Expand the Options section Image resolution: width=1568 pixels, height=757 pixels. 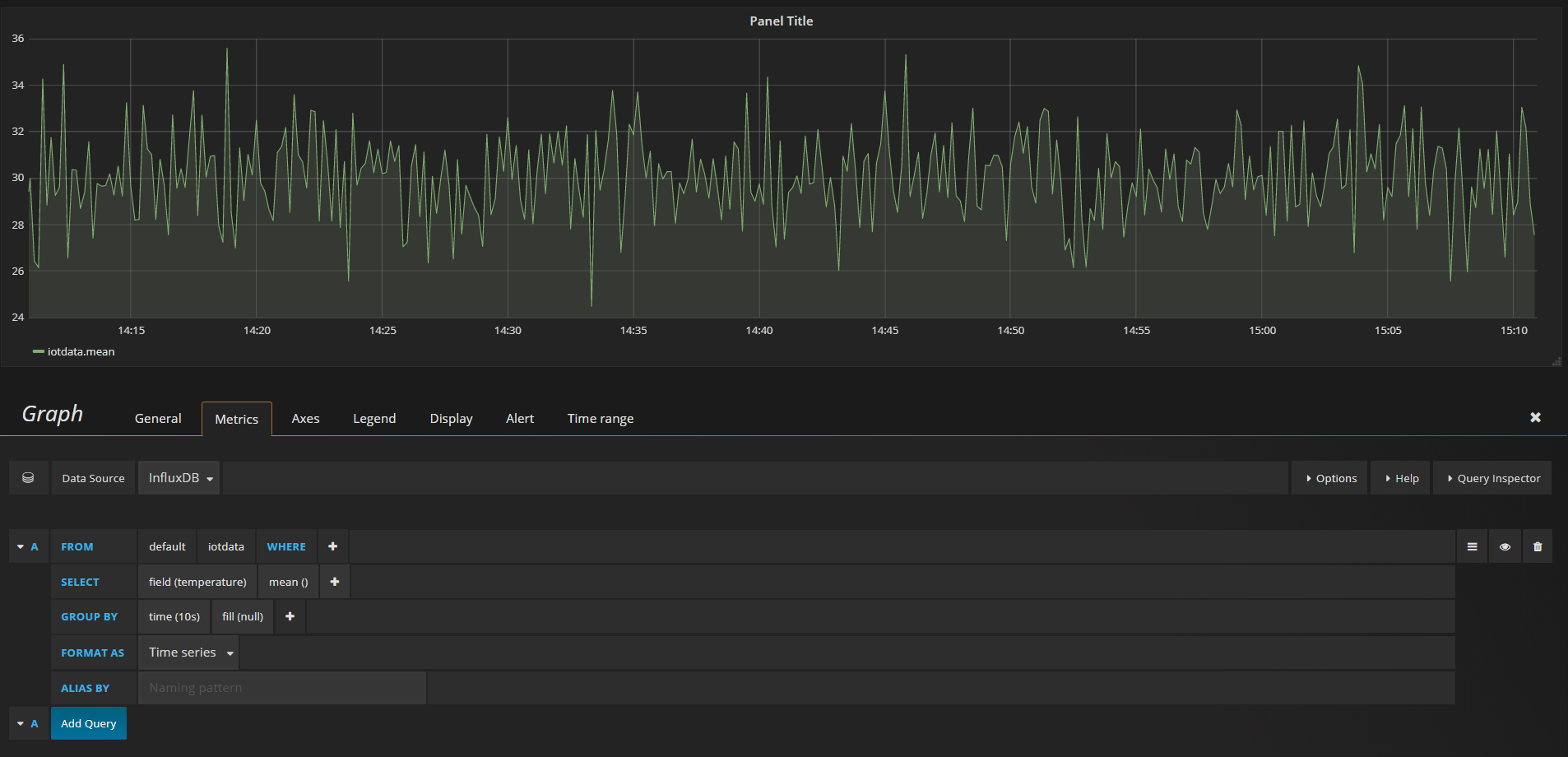(x=1331, y=478)
